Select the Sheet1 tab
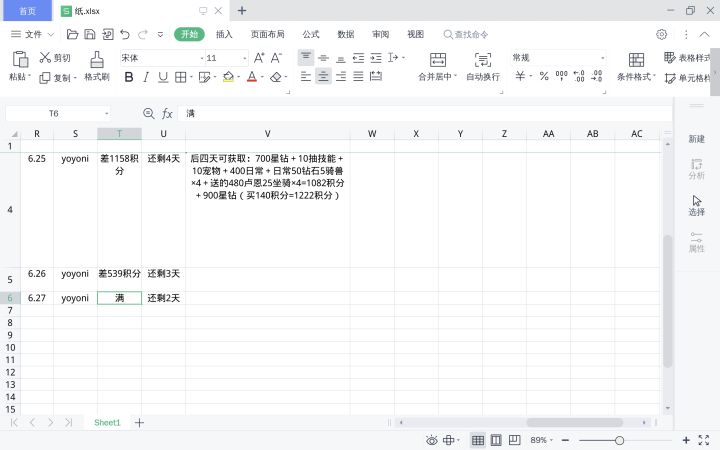 pos(107,422)
